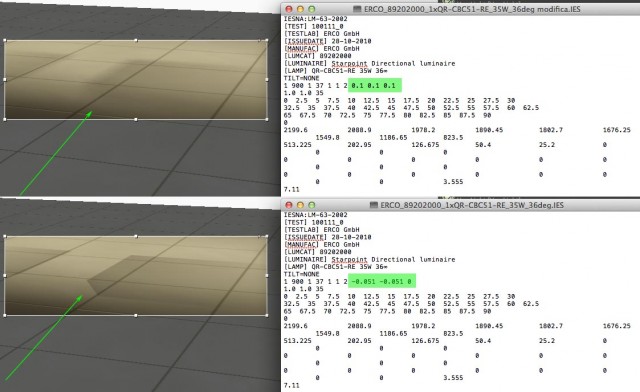
Task: Click '[LAMP] QR-CBC51-RE 35W' line in modifica.IES
Action: click(336, 71)
